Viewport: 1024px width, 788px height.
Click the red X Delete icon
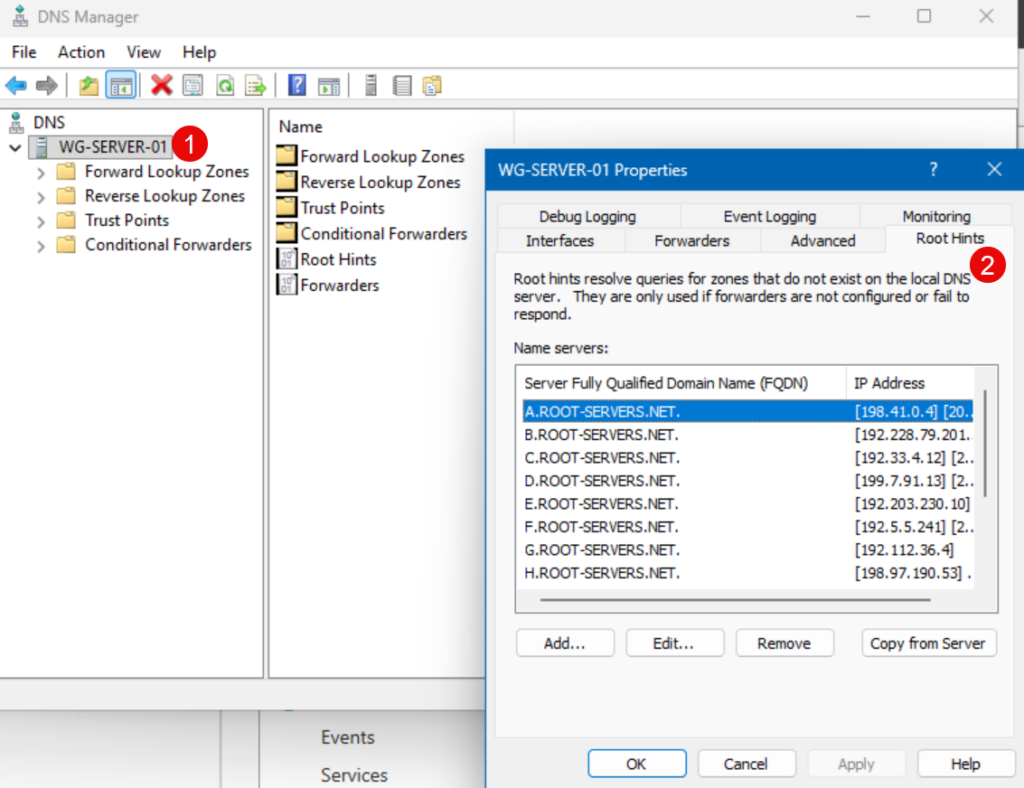pos(162,86)
